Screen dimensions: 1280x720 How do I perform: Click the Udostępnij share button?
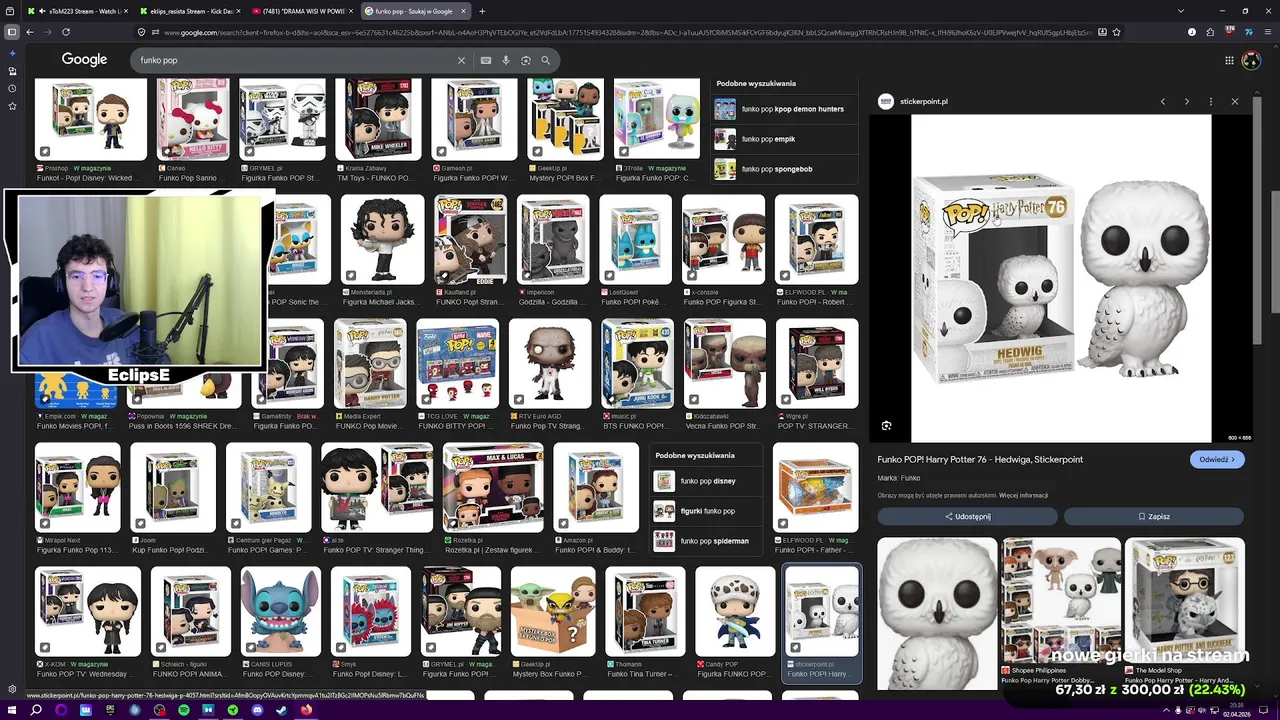tap(968, 517)
